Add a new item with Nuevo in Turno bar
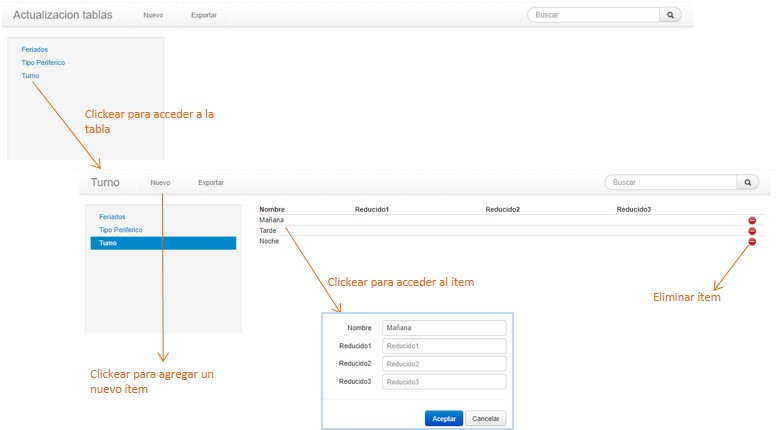Viewport: 776px width, 430px height. (160, 183)
